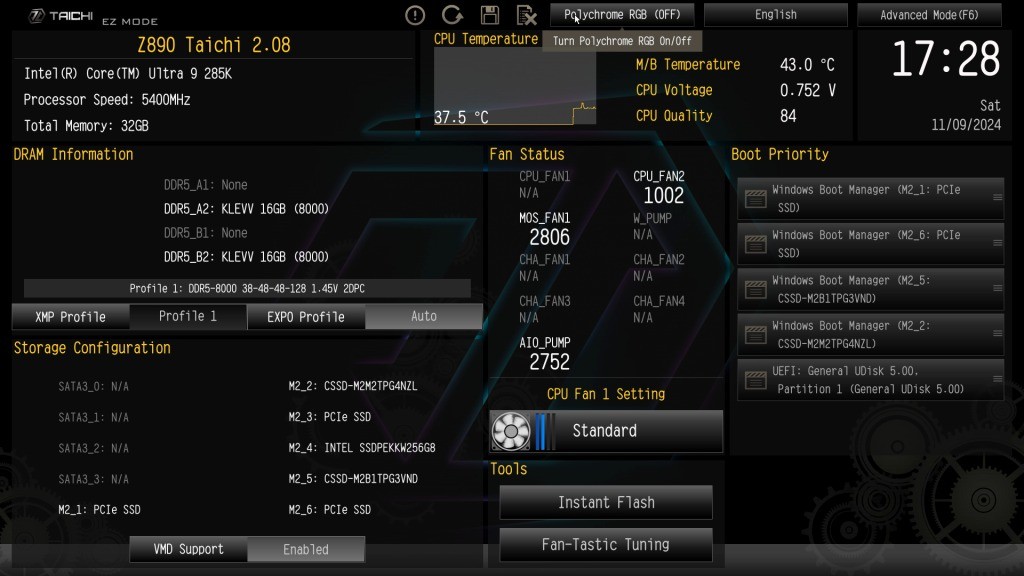Click the Taichi logo at top left

pos(61,16)
